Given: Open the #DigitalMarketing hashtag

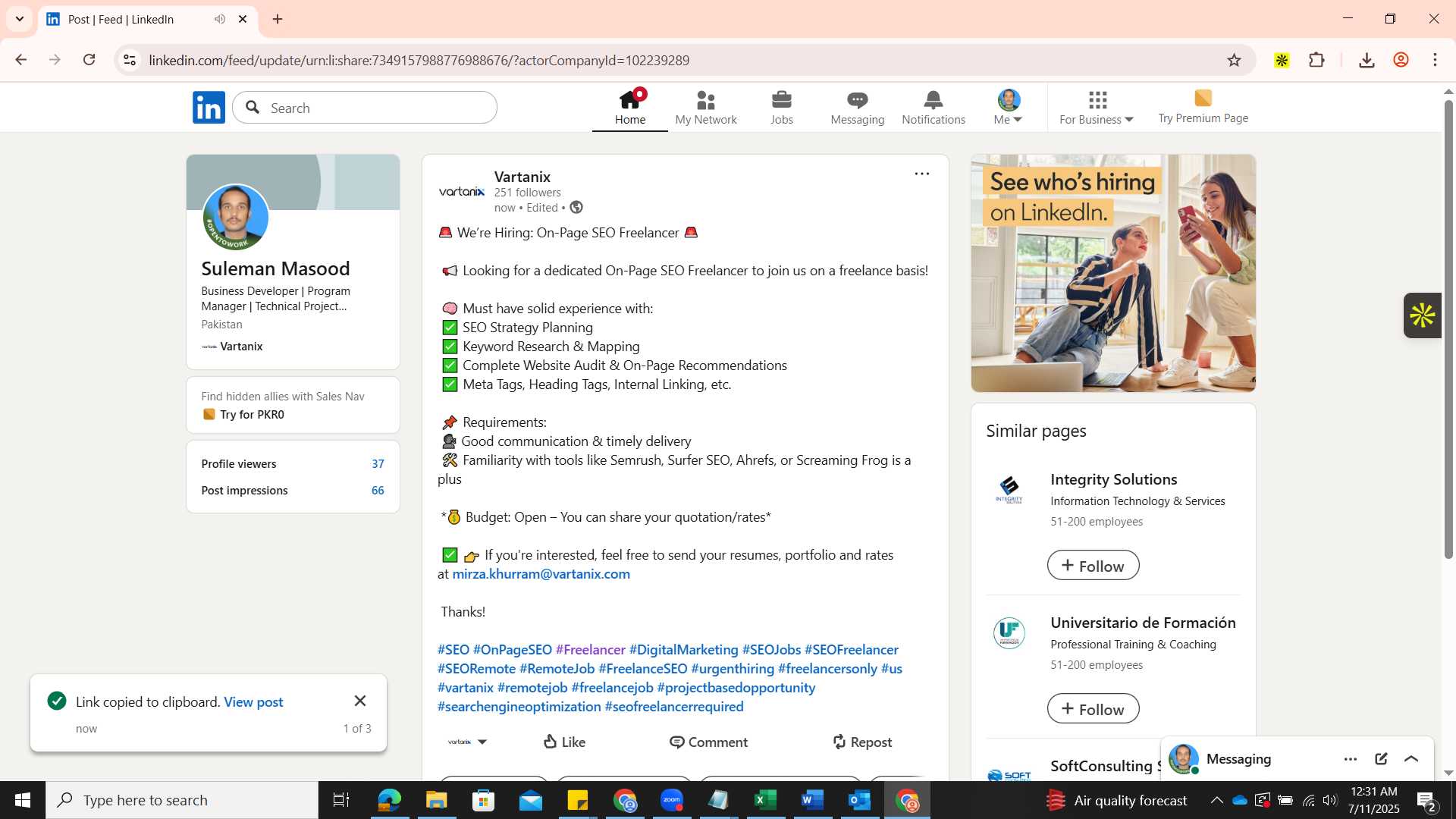Looking at the screenshot, I should (x=683, y=650).
